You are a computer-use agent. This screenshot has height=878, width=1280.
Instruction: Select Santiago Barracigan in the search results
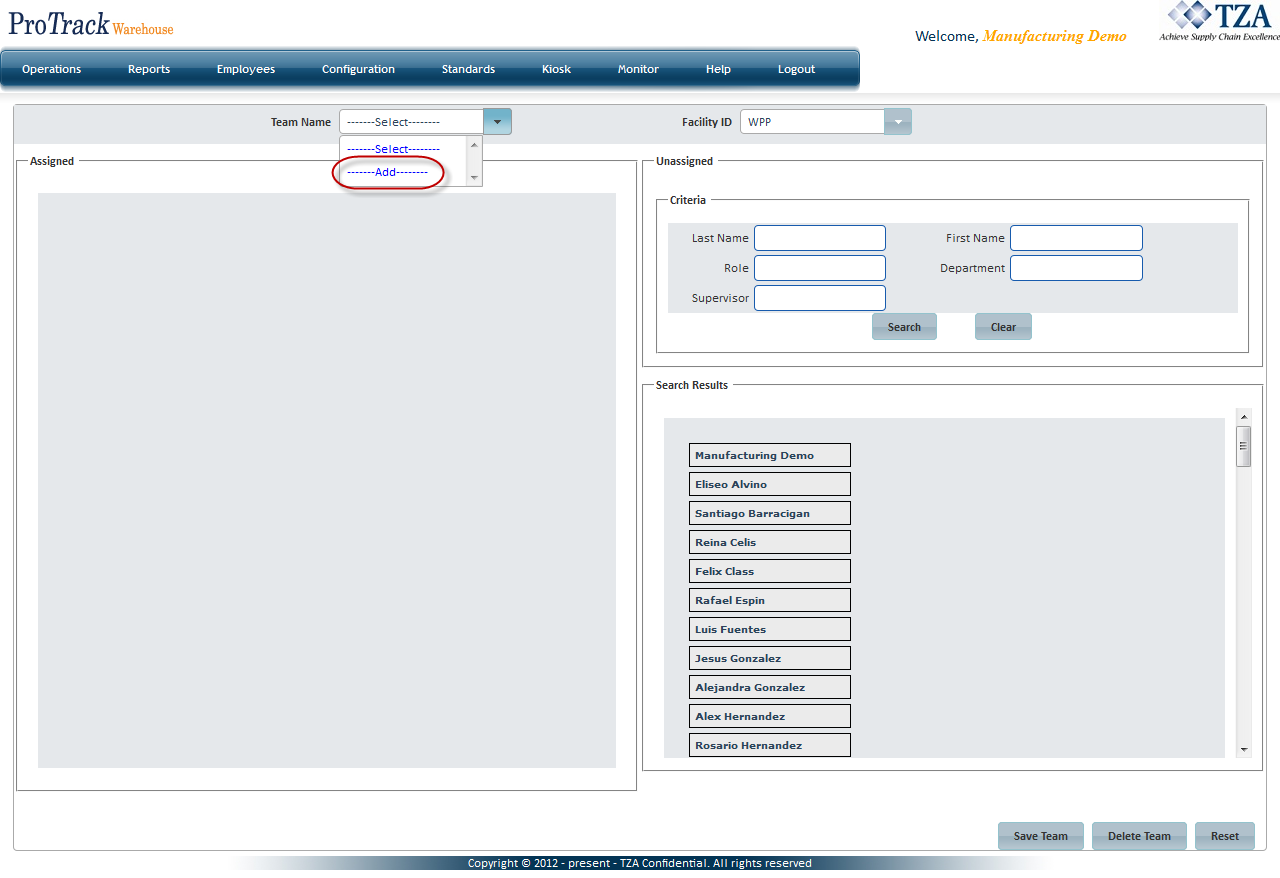tap(770, 513)
